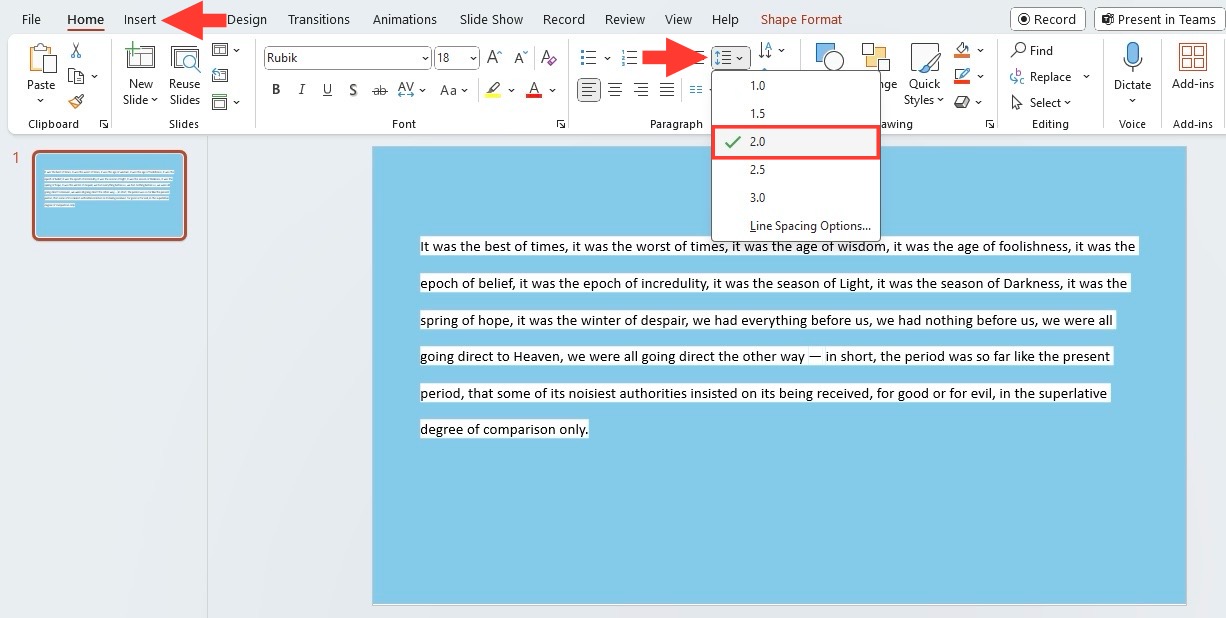Expand the highlight color dropdown arrow
This screenshot has height=618, width=1226.
511,90
